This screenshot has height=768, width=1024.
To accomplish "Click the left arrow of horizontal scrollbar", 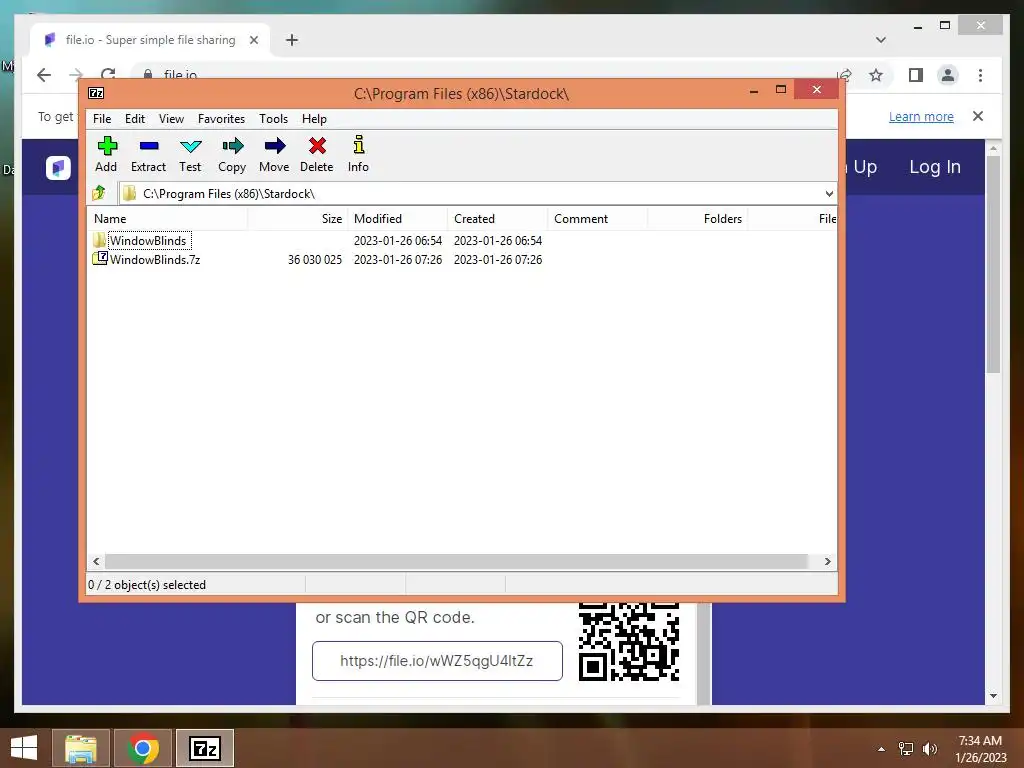I will [97, 562].
